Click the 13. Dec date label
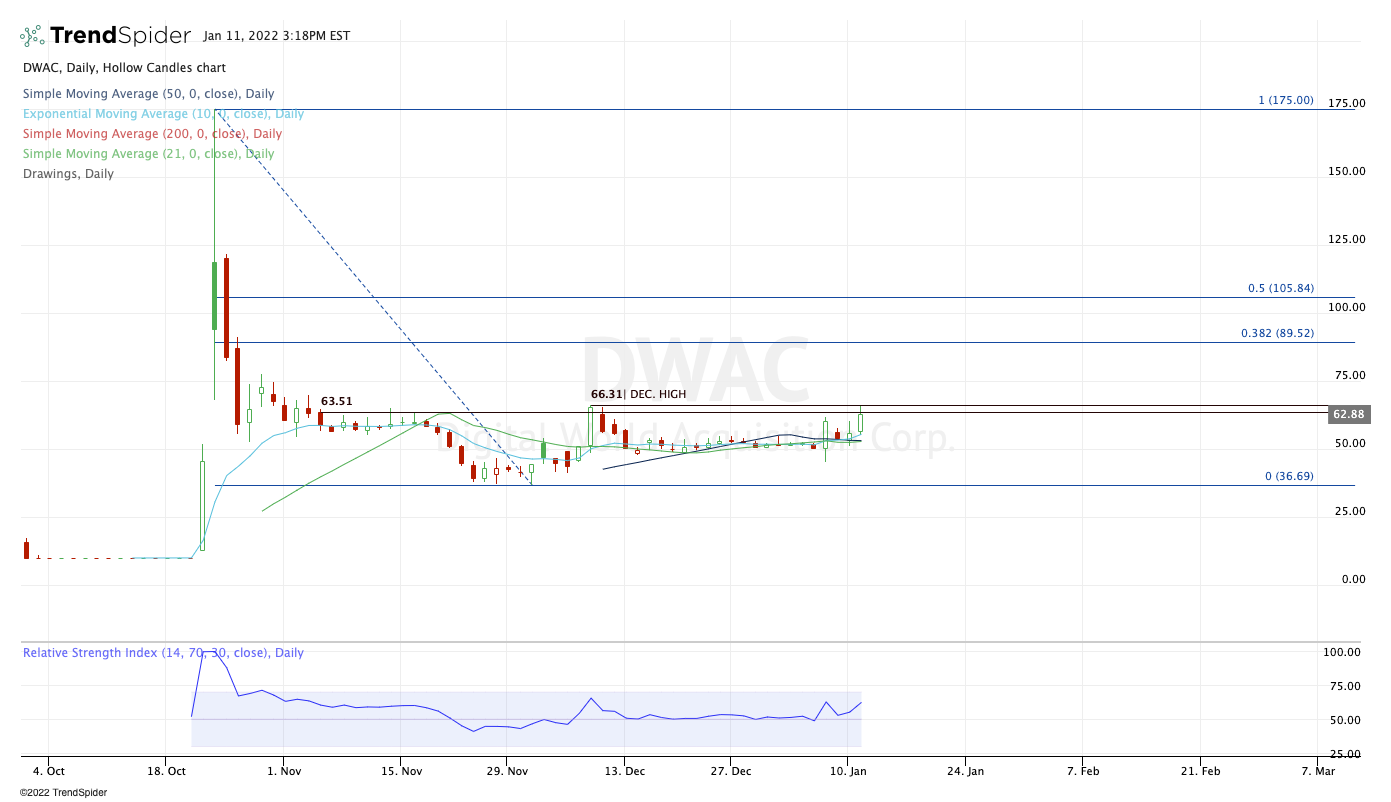 [623, 771]
